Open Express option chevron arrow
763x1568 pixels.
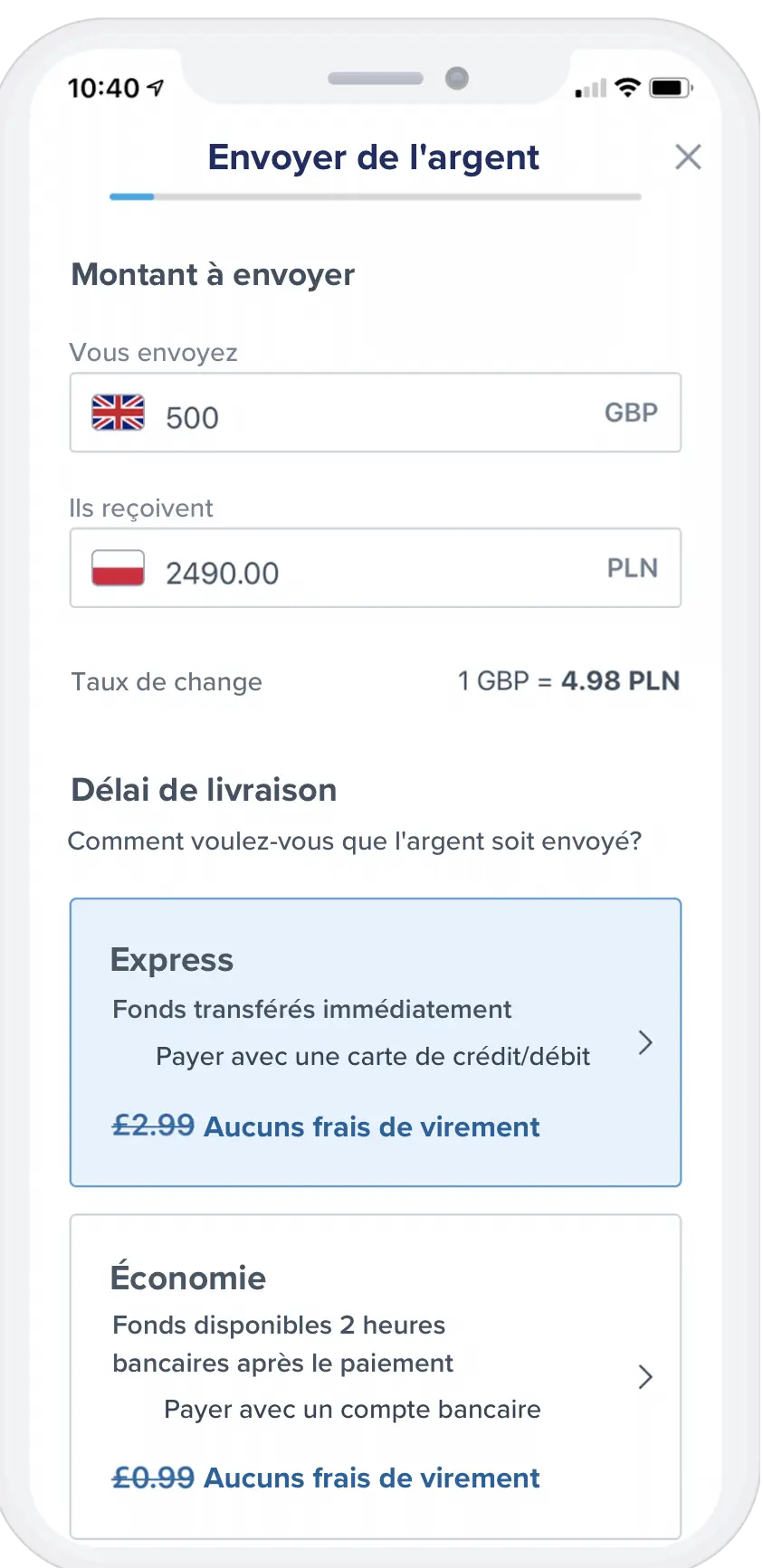click(x=645, y=1042)
